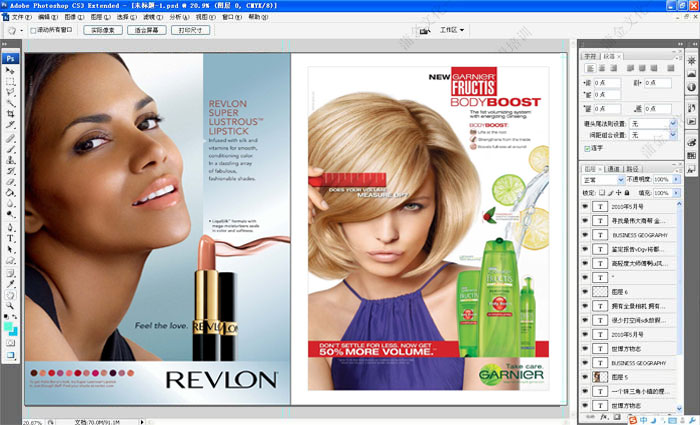This screenshot has width=700, height=425.
Task: Click the 实际像素 button
Action: coord(103,30)
